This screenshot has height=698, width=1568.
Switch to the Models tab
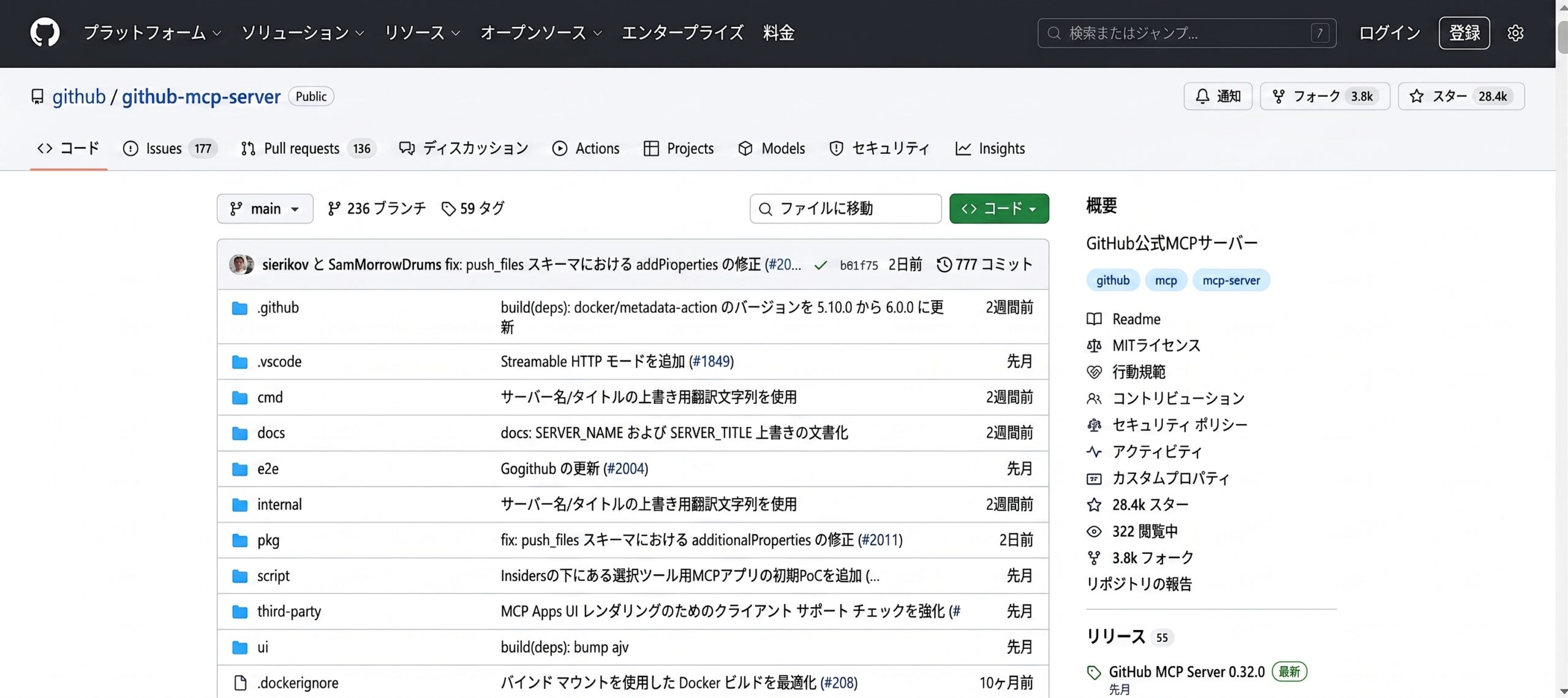[772, 148]
